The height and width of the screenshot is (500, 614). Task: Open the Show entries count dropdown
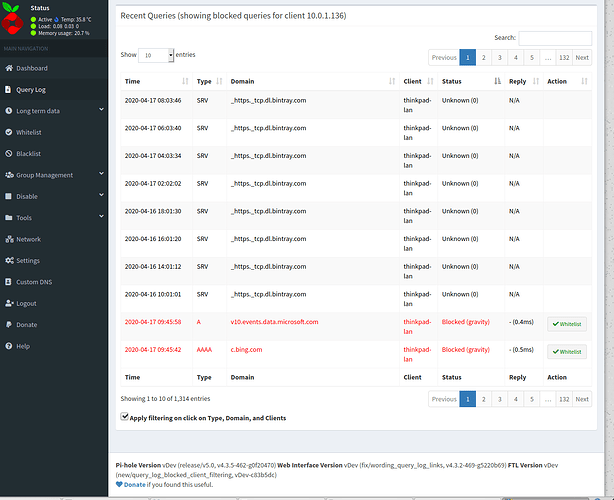156,56
